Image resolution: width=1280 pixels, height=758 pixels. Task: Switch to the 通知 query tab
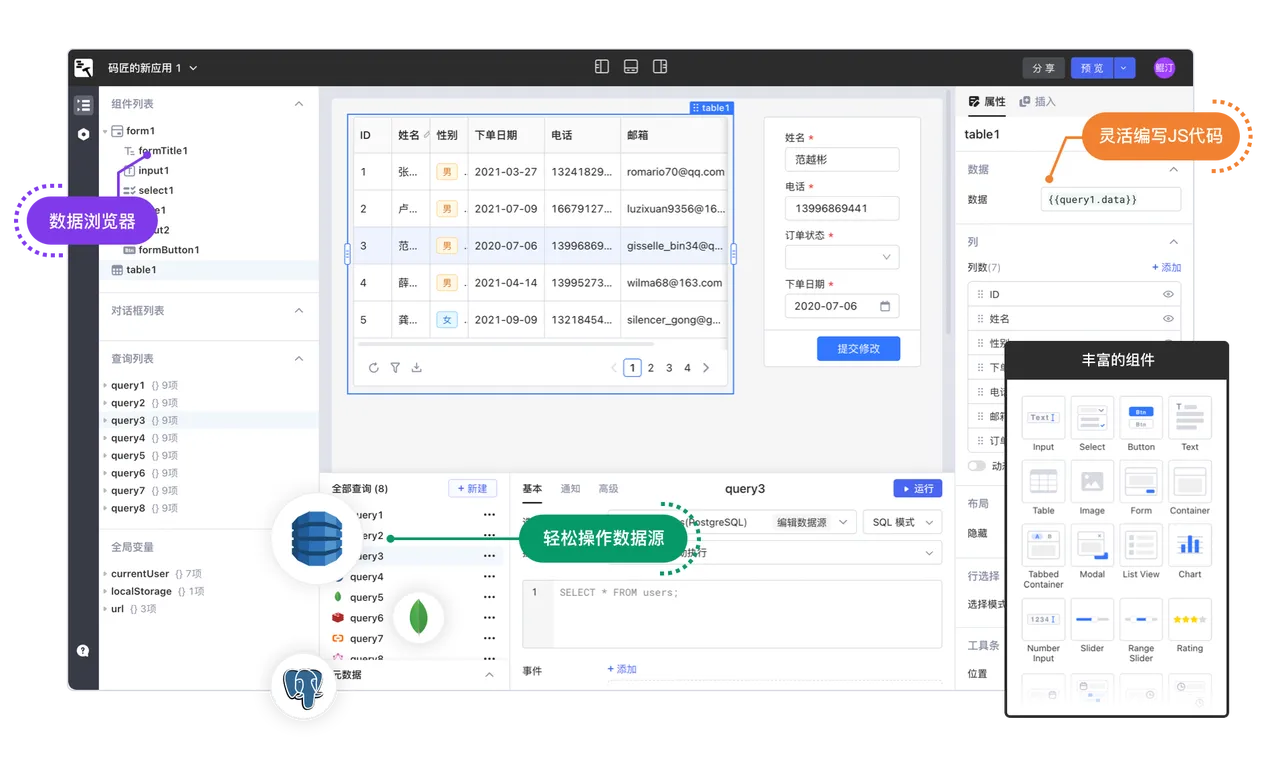pos(570,489)
